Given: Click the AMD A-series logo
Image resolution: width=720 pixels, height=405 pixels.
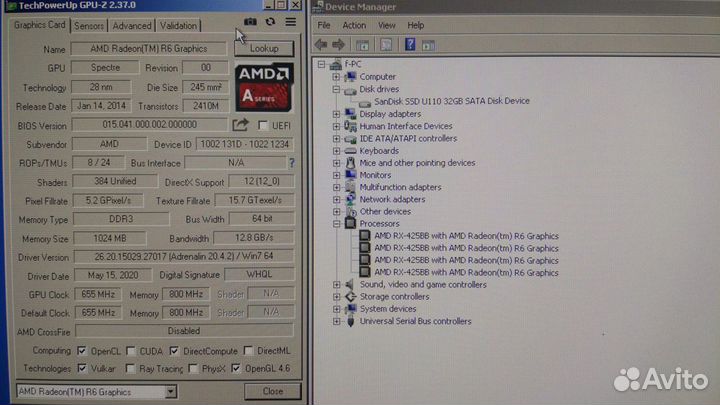Looking at the screenshot, I should tap(264, 87).
